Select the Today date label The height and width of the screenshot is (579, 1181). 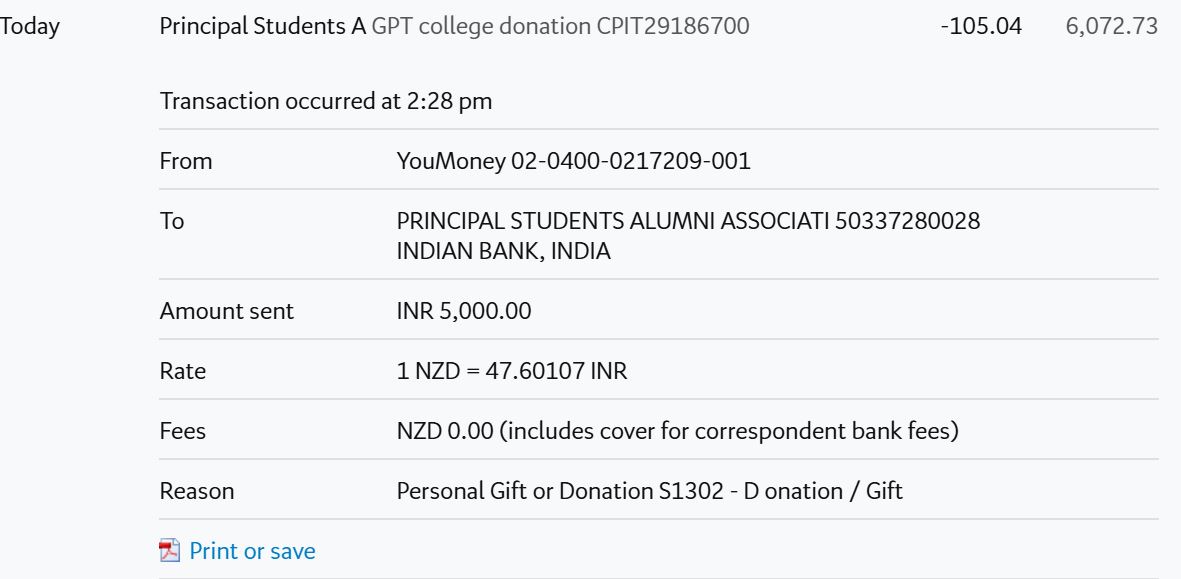click(x=29, y=26)
